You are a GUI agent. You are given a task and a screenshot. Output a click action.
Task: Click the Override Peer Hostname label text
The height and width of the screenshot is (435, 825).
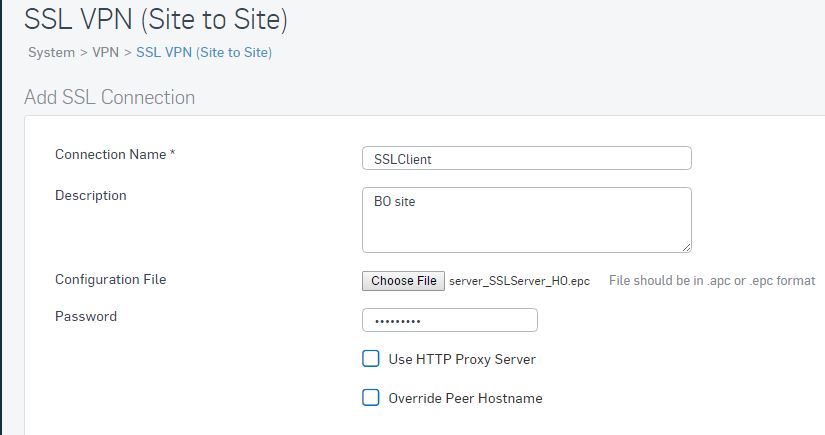point(465,398)
